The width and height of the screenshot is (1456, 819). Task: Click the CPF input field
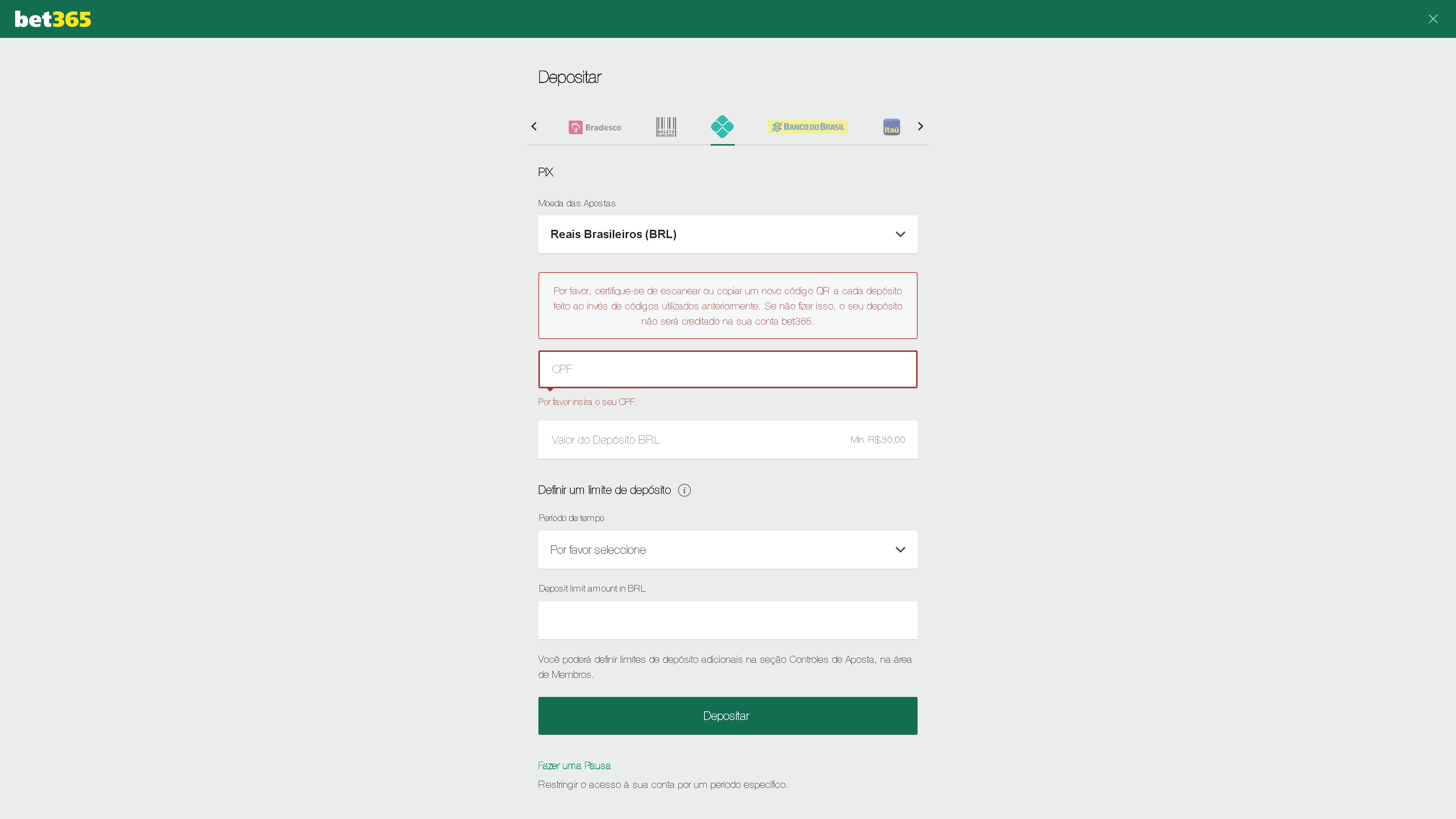727,369
